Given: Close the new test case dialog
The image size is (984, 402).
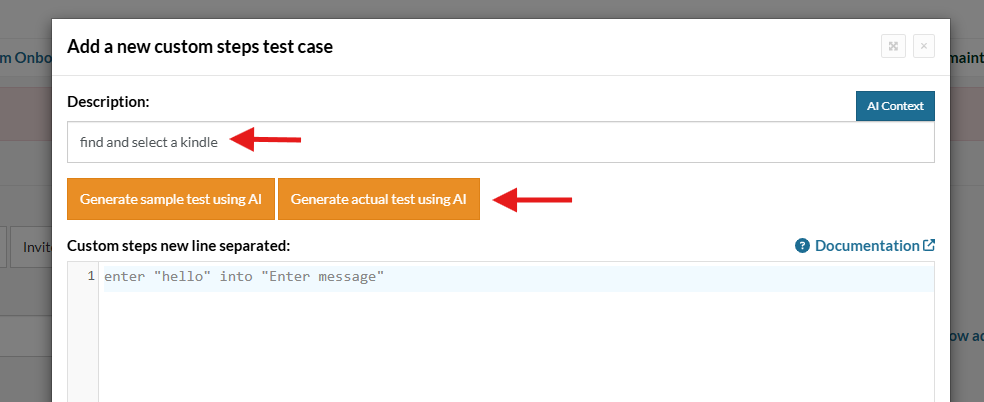Looking at the screenshot, I should [923, 46].
